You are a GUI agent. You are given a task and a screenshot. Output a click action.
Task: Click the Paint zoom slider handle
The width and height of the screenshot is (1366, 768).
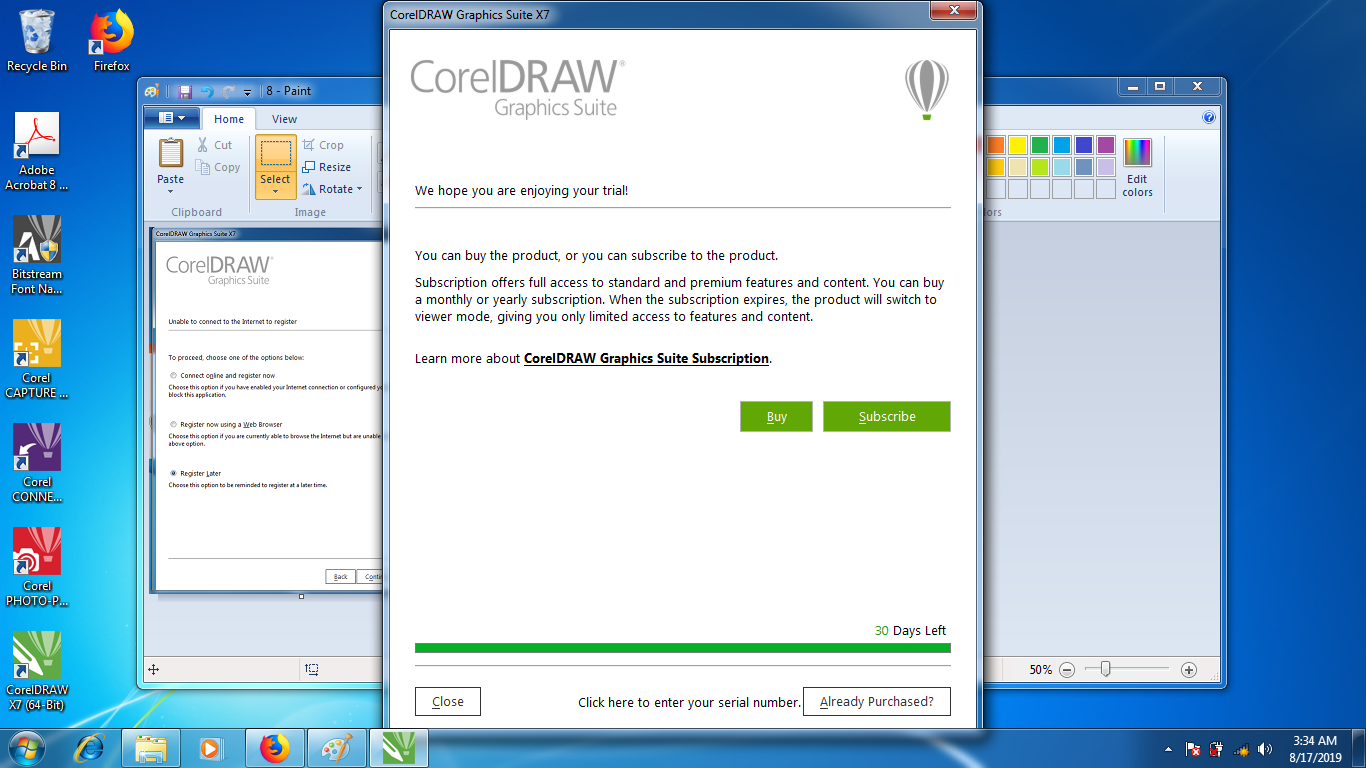coord(1105,669)
